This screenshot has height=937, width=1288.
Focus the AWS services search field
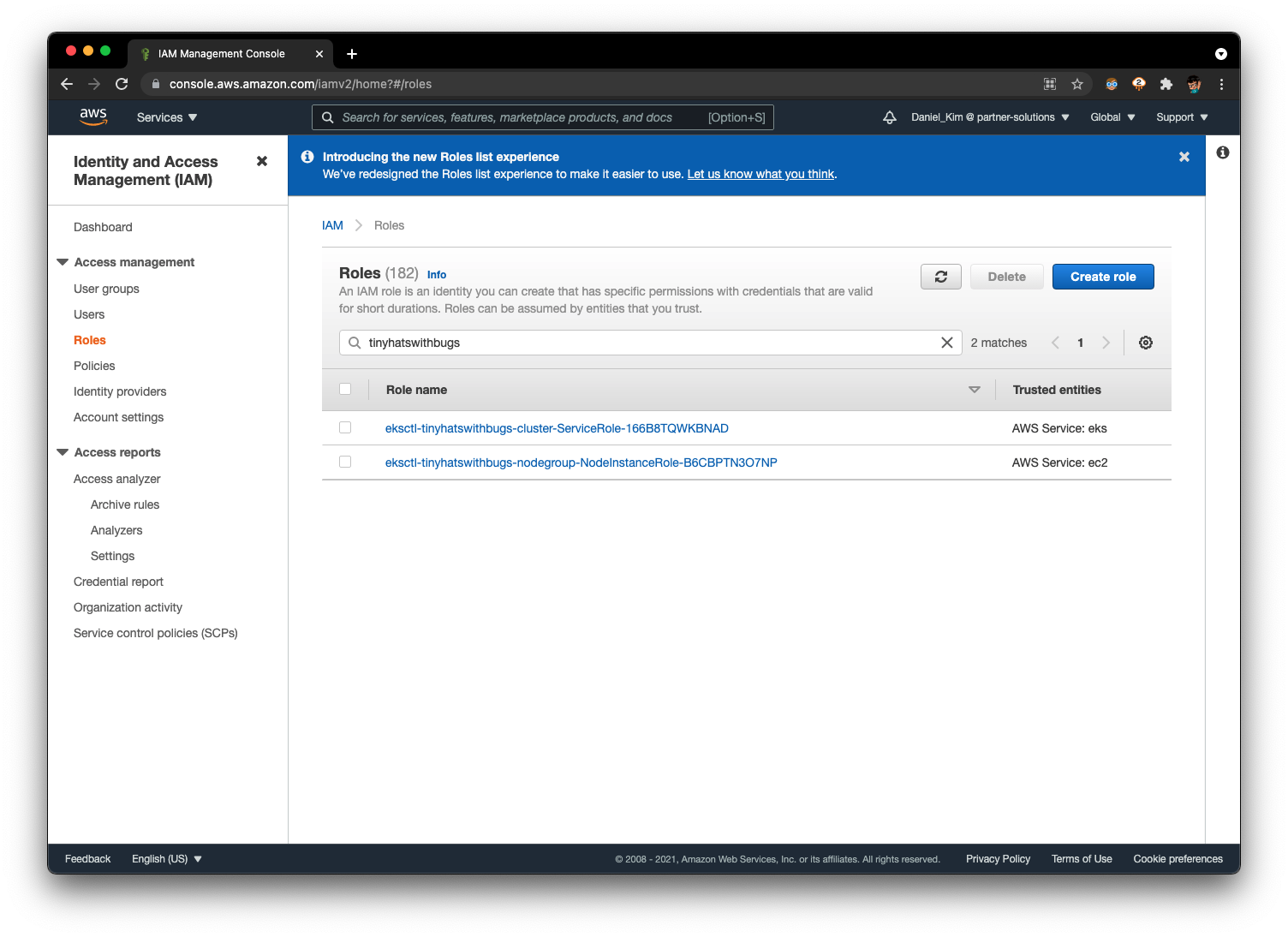click(543, 117)
